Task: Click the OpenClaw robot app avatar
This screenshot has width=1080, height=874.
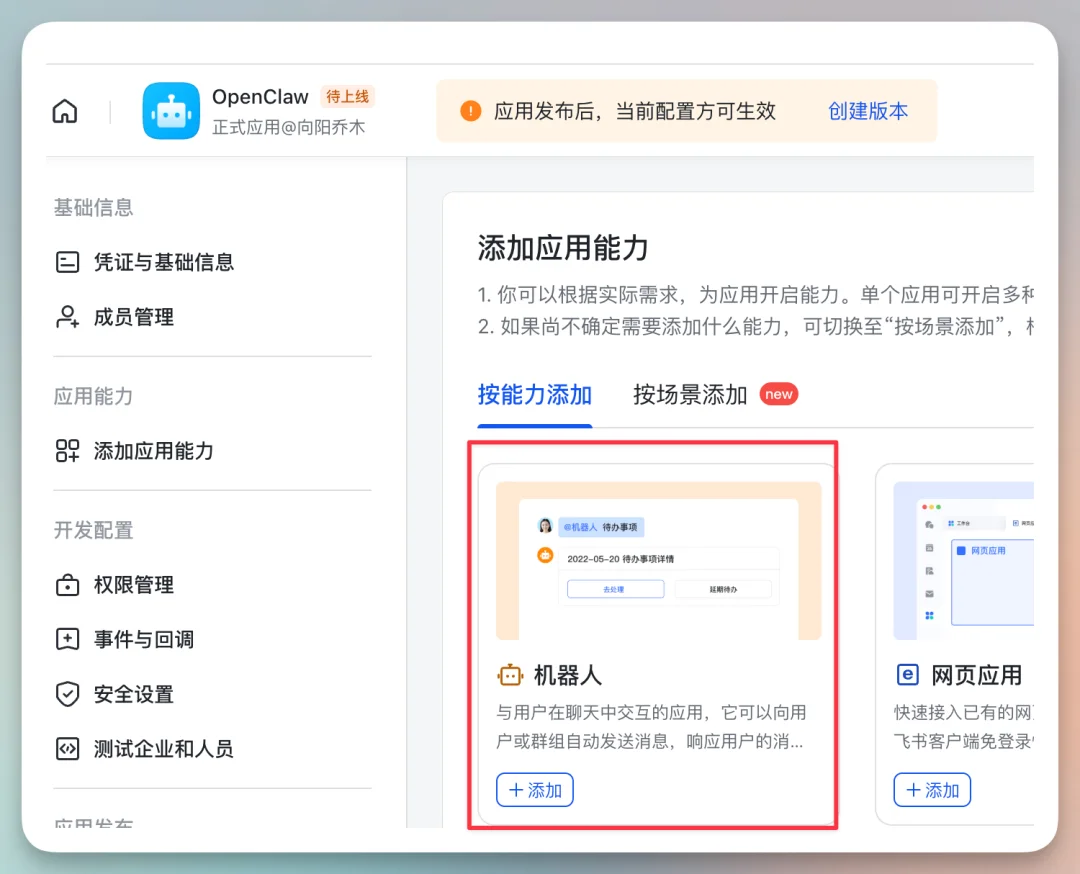Action: [x=171, y=111]
